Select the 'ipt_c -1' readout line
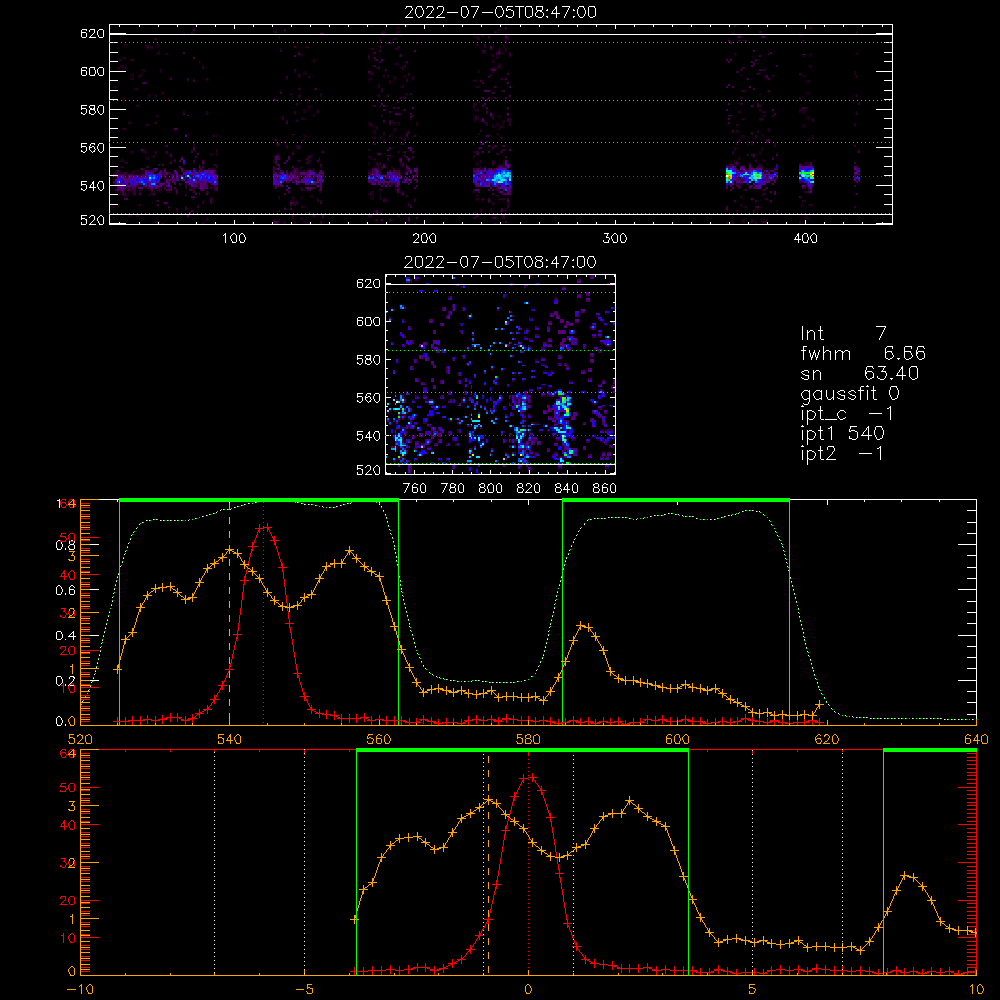The image size is (1000, 1000). (x=847, y=413)
